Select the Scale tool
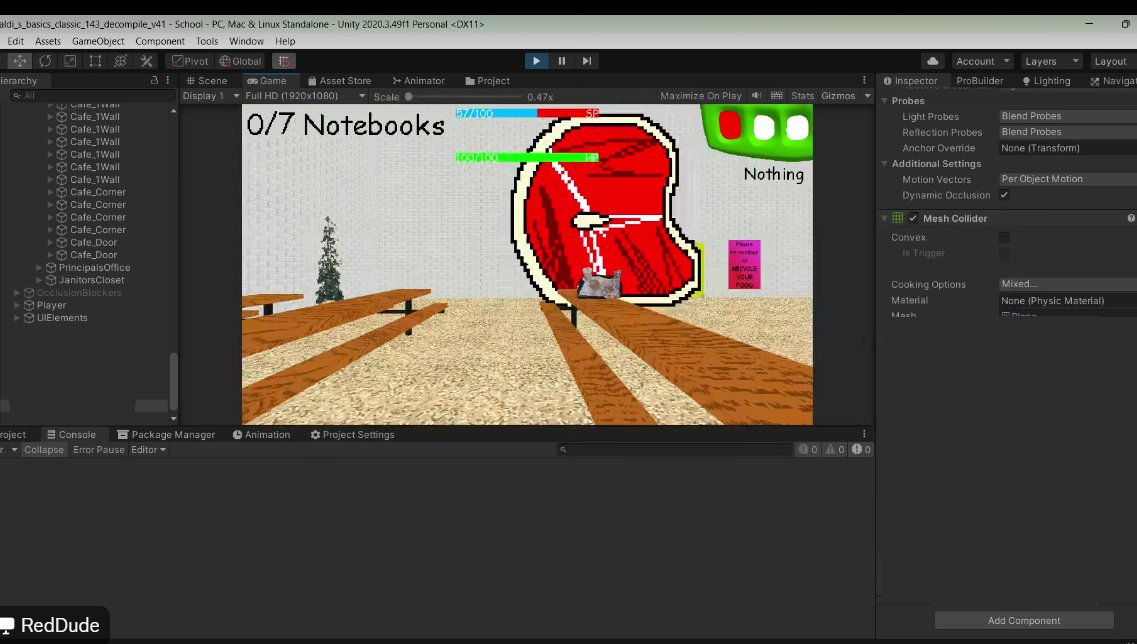 (x=70, y=61)
